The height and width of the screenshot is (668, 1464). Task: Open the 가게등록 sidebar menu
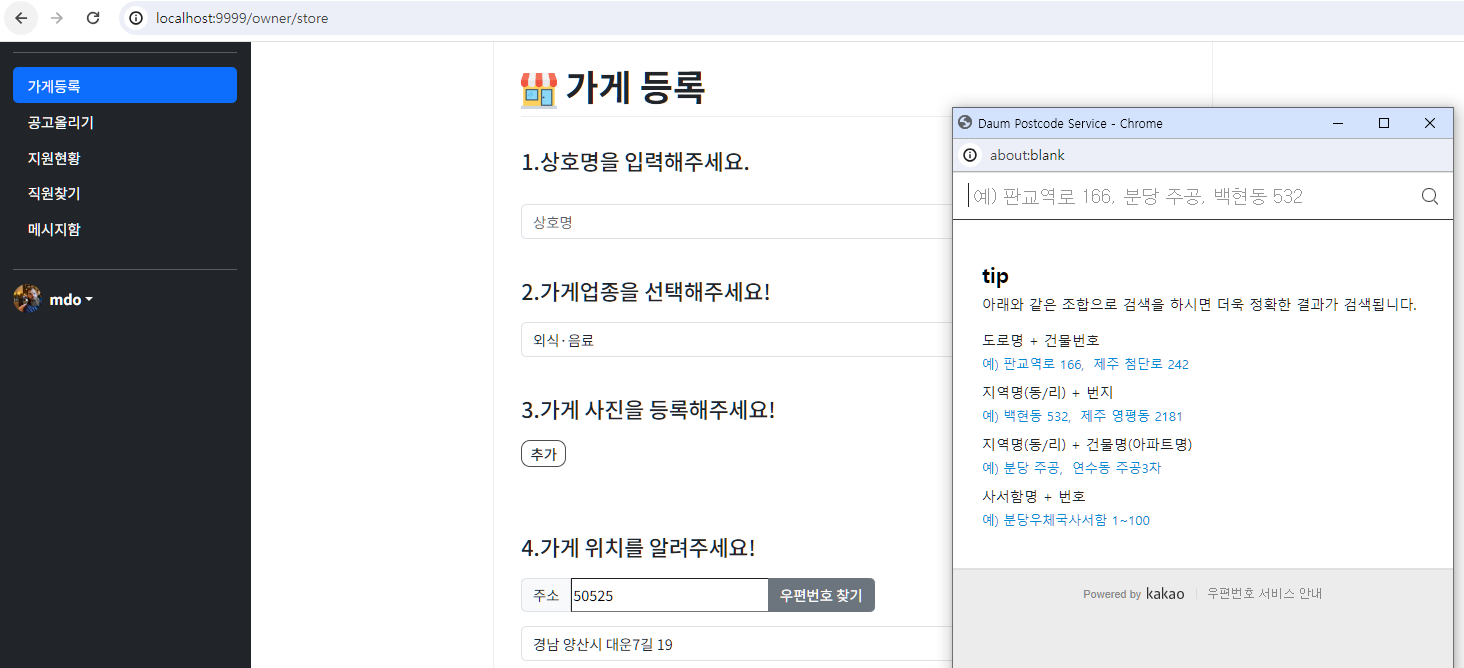[125, 85]
